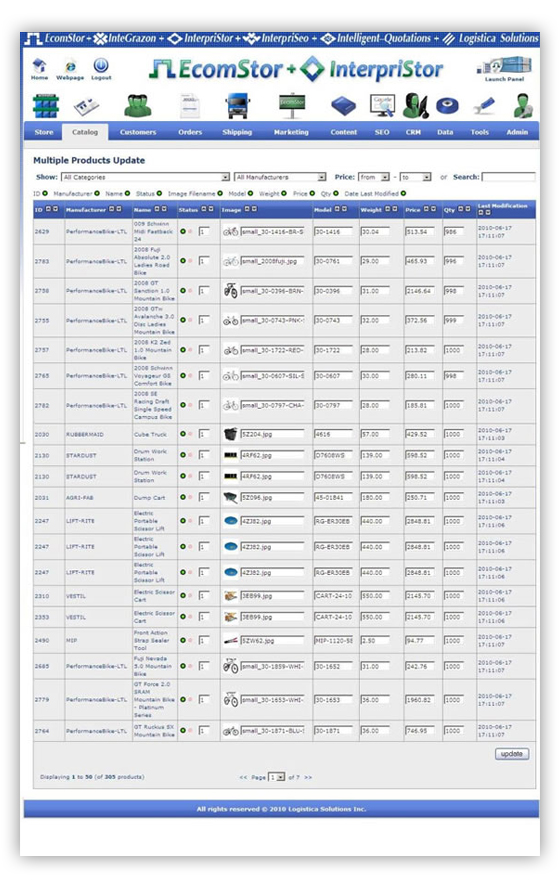Click the Tools wrench icon
Viewport: 560px width, 888px height.
pos(482,106)
